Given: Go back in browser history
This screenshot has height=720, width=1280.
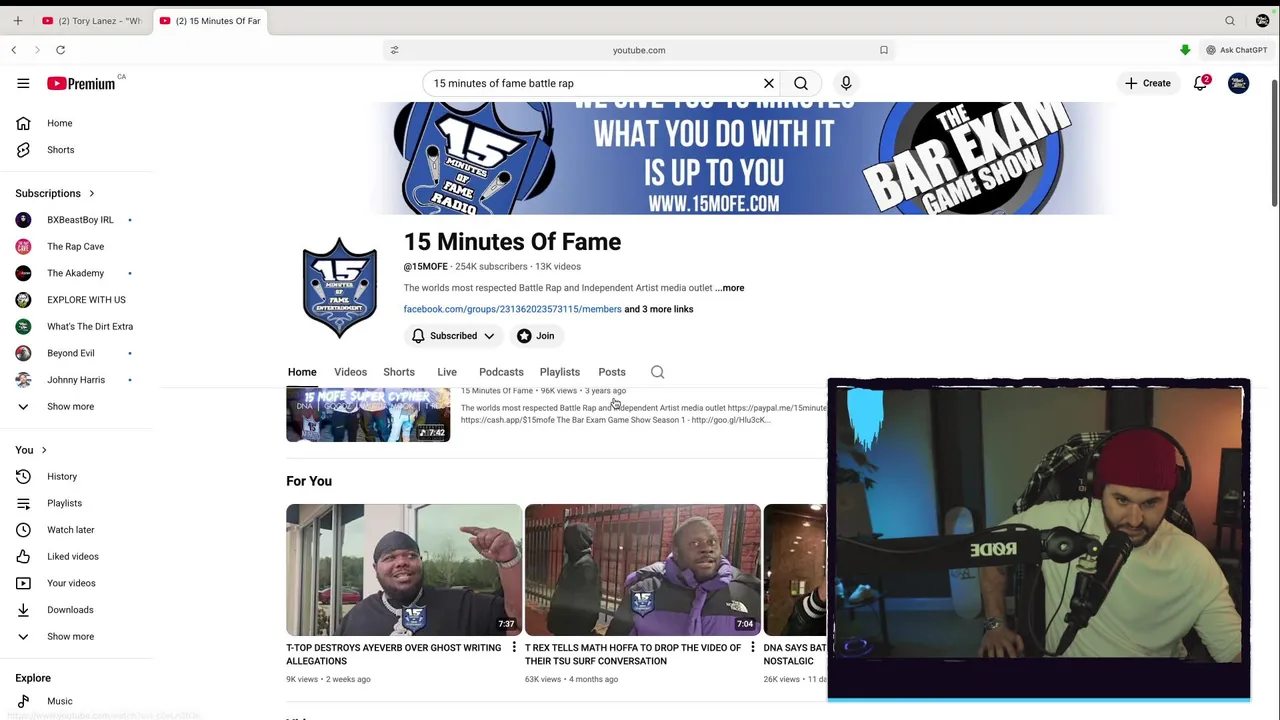Looking at the screenshot, I should [x=14, y=50].
